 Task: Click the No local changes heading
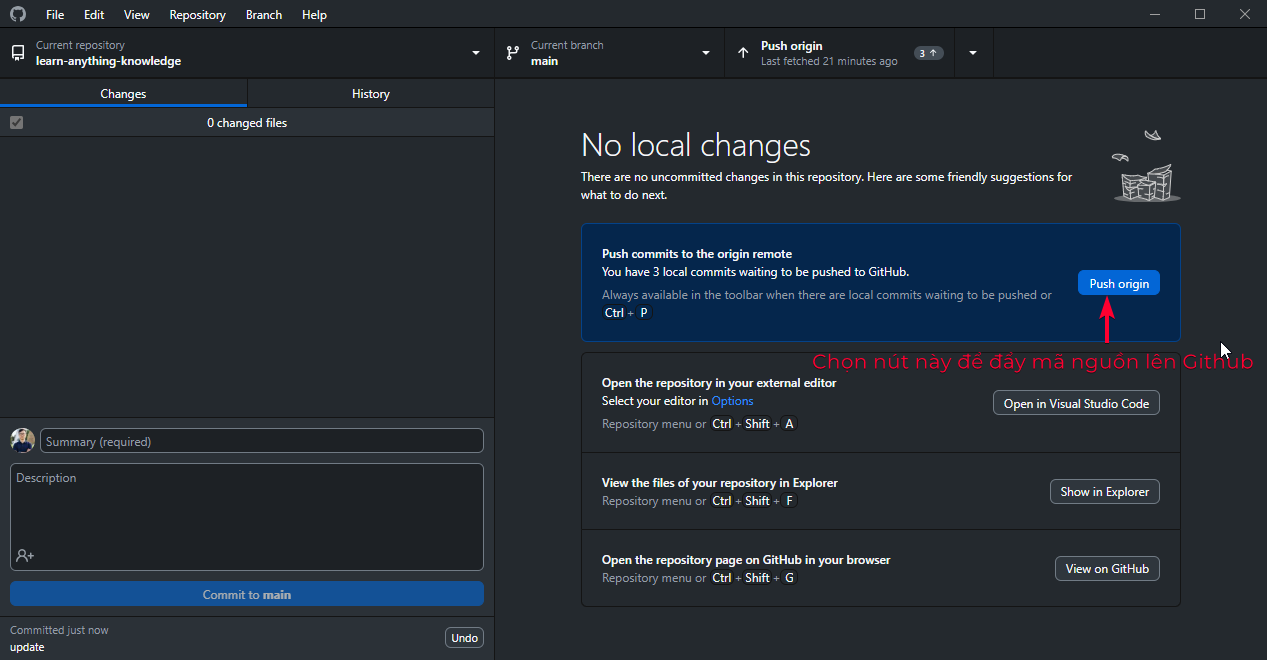point(696,146)
